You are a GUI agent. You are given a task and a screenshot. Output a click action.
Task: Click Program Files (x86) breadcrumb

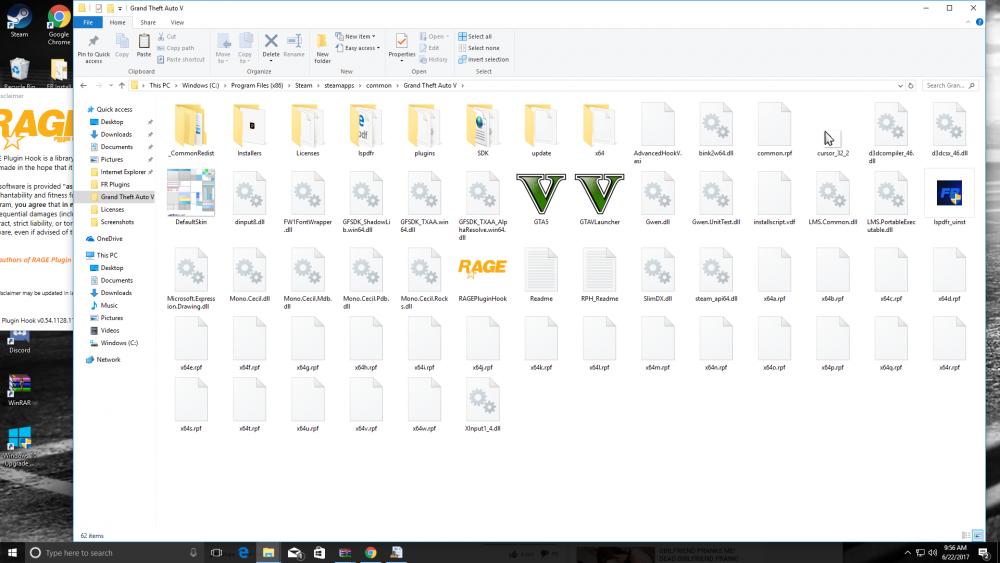[x=257, y=85]
